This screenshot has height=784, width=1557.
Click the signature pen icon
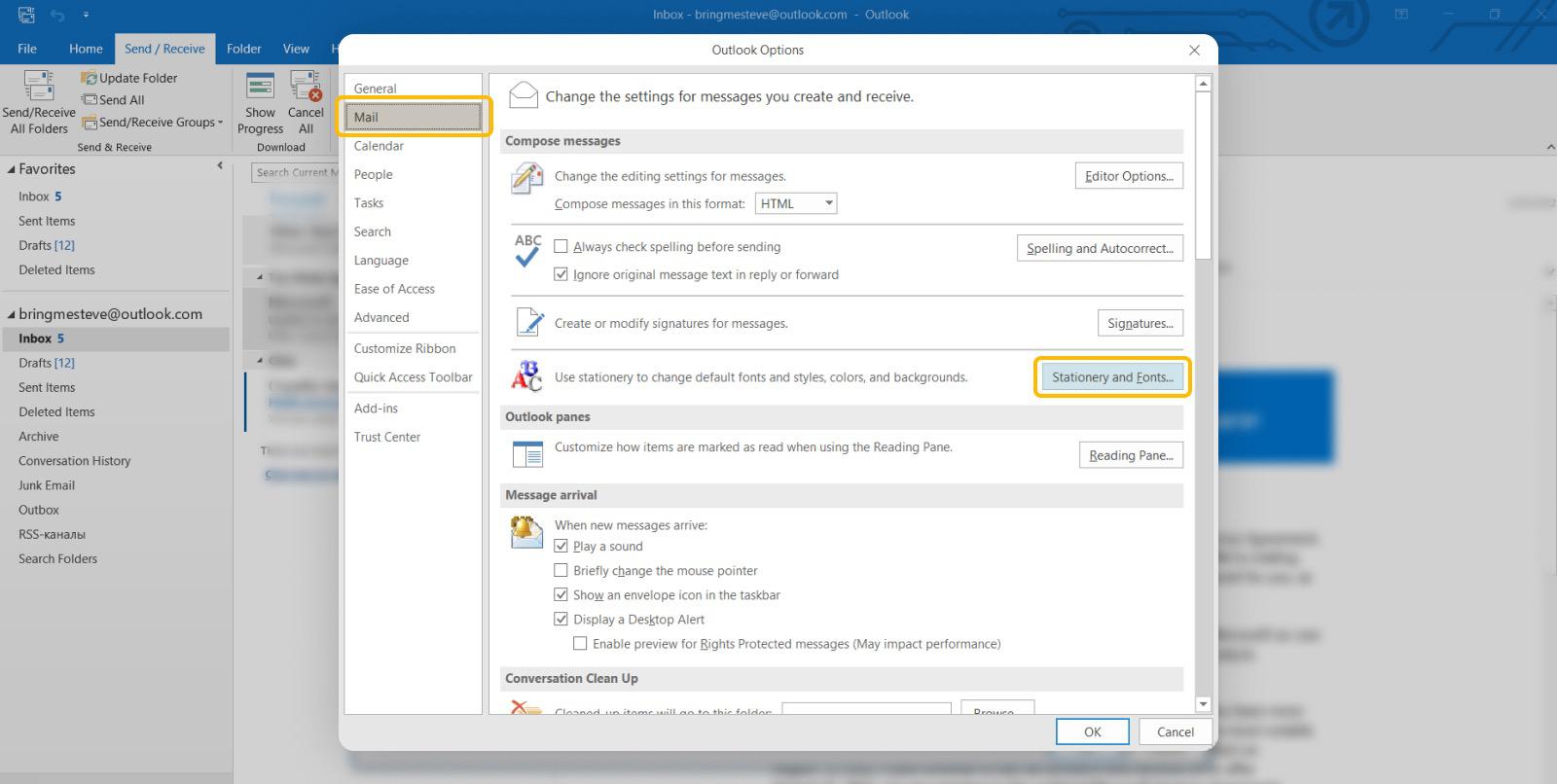point(528,321)
